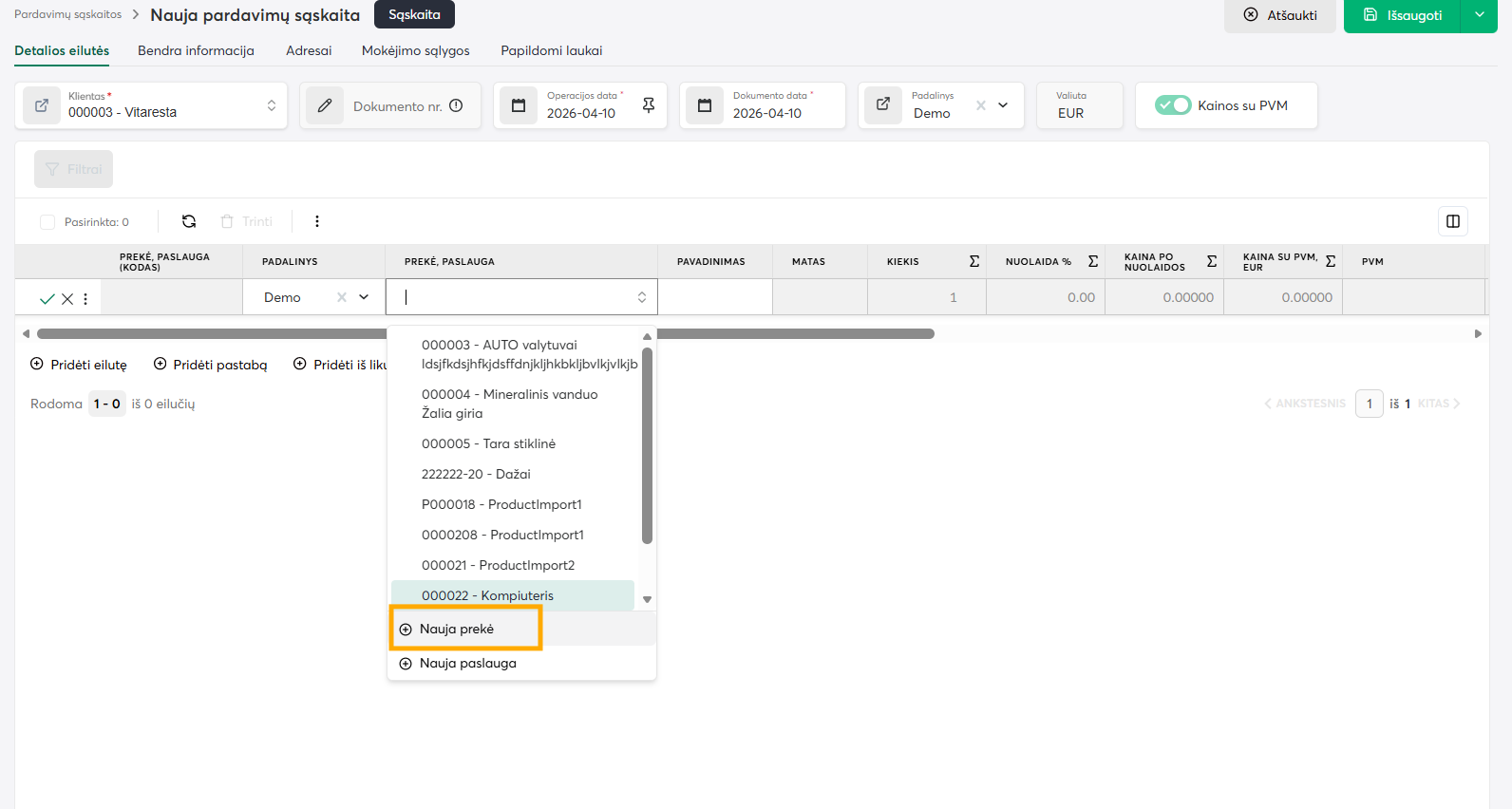Confirm row with green checkmark icon
This screenshot has width=1512, height=809.
click(x=47, y=298)
